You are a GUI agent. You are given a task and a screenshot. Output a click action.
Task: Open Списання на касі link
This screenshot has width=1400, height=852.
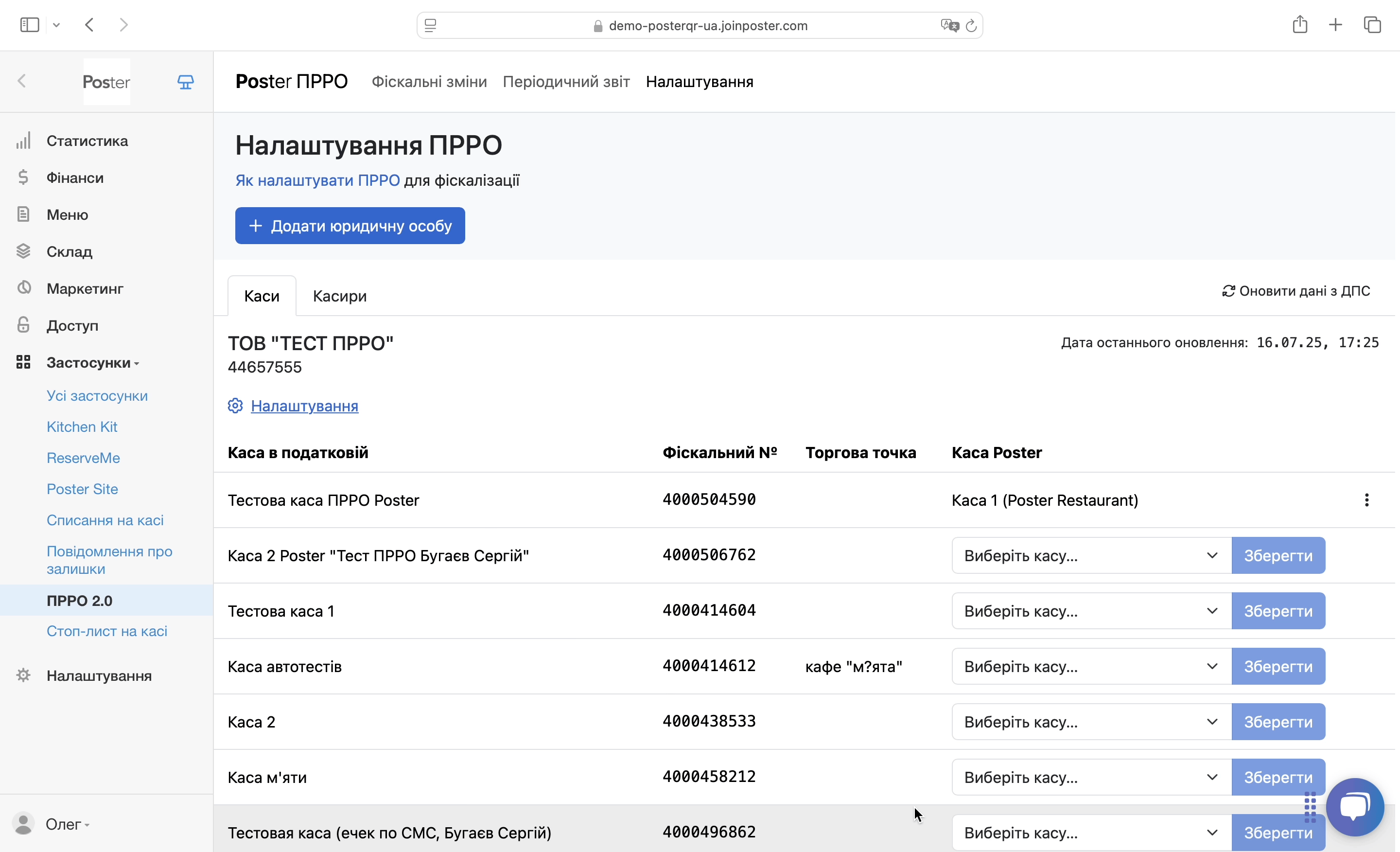coord(105,520)
